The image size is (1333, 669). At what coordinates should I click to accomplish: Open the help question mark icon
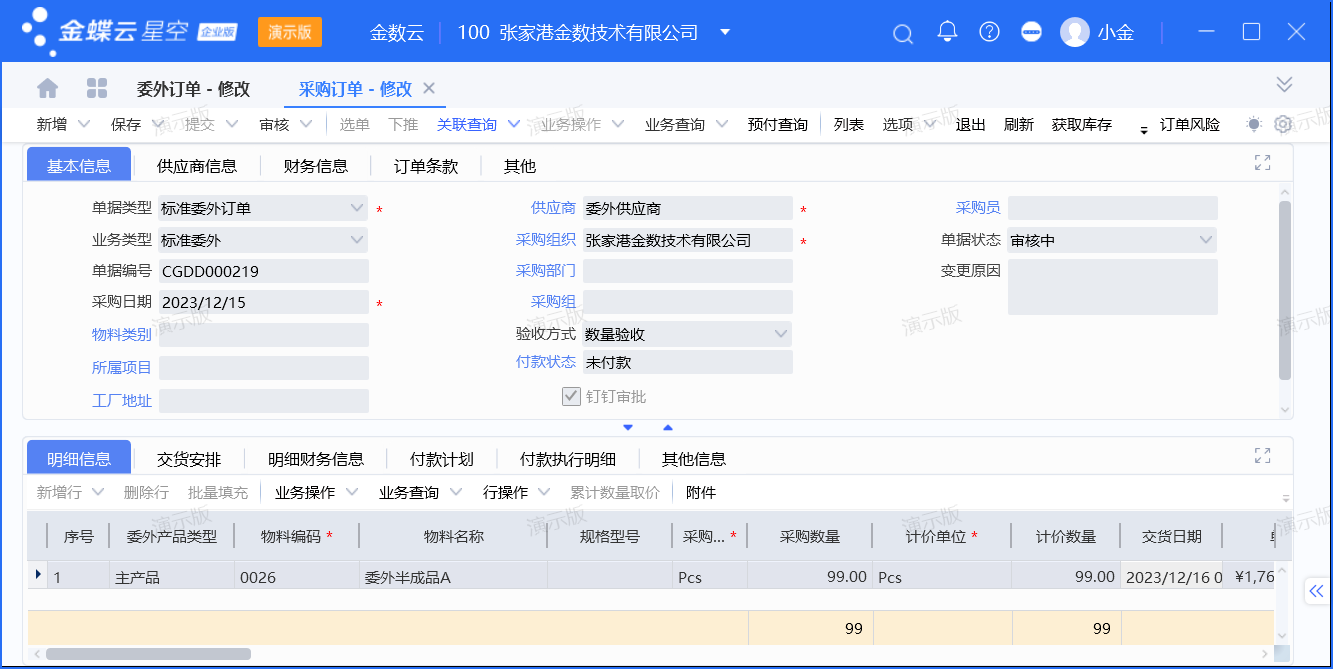pyautogui.click(x=989, y=32)
